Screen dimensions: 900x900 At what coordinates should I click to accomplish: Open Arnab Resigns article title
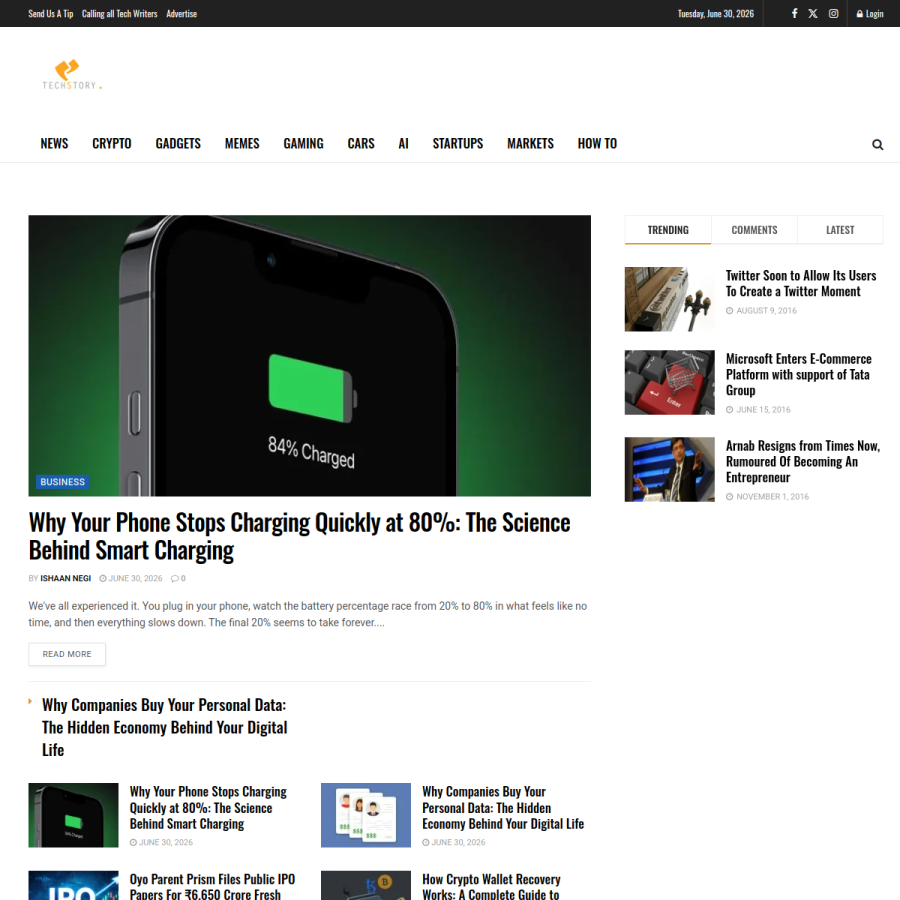pos(802,461)
